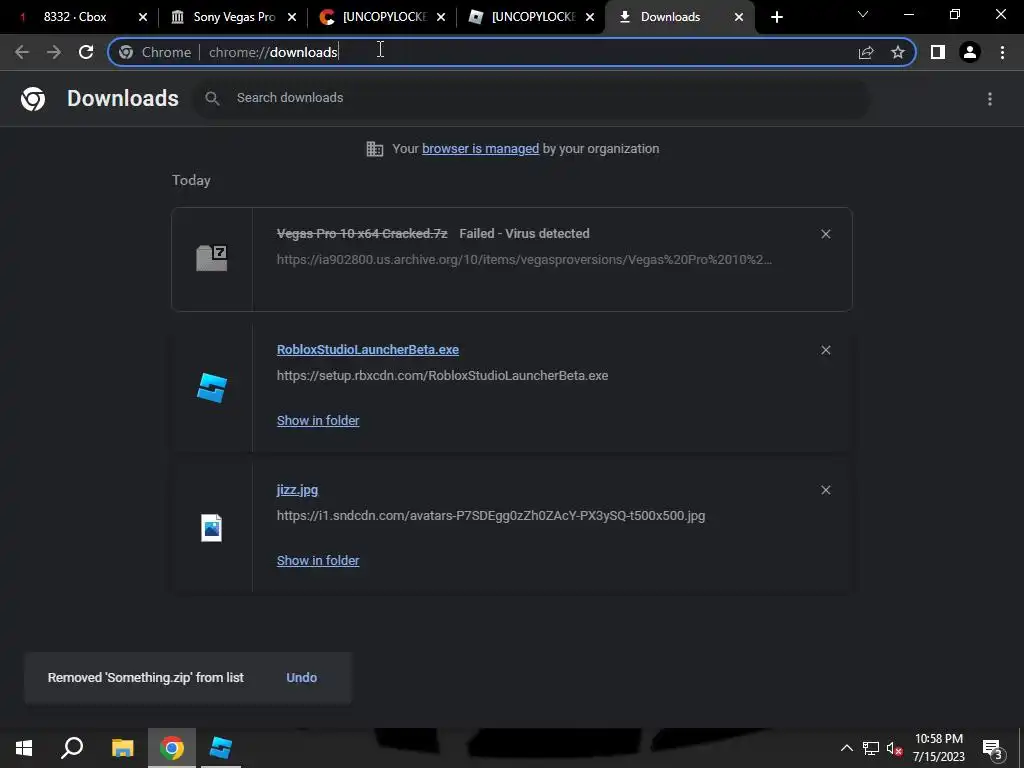1024x768 pixels.
Task: Open the Chrome profile avatar
Action: [x=970, y=52]
